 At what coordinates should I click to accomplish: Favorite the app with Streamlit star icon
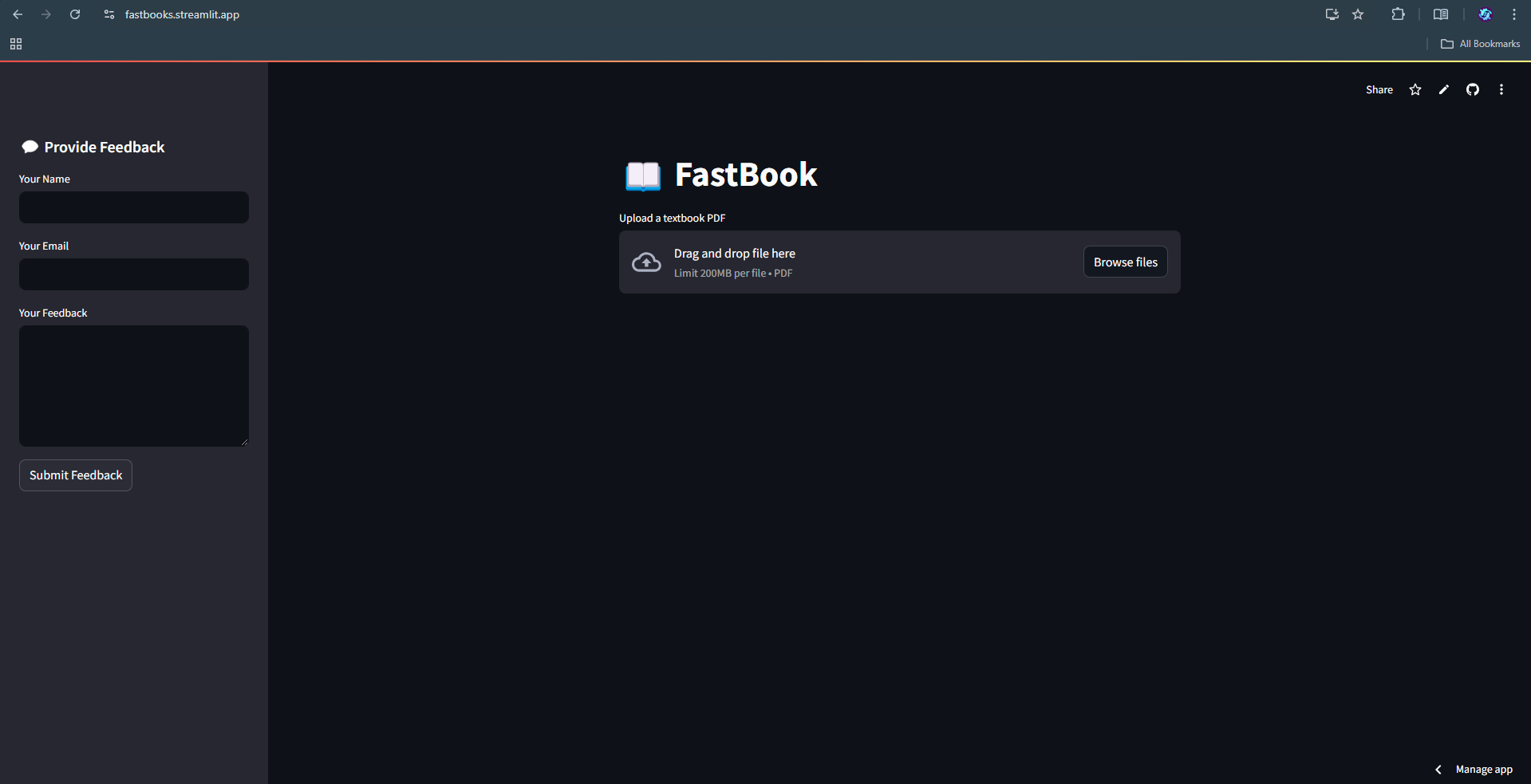pos(1415,89)
